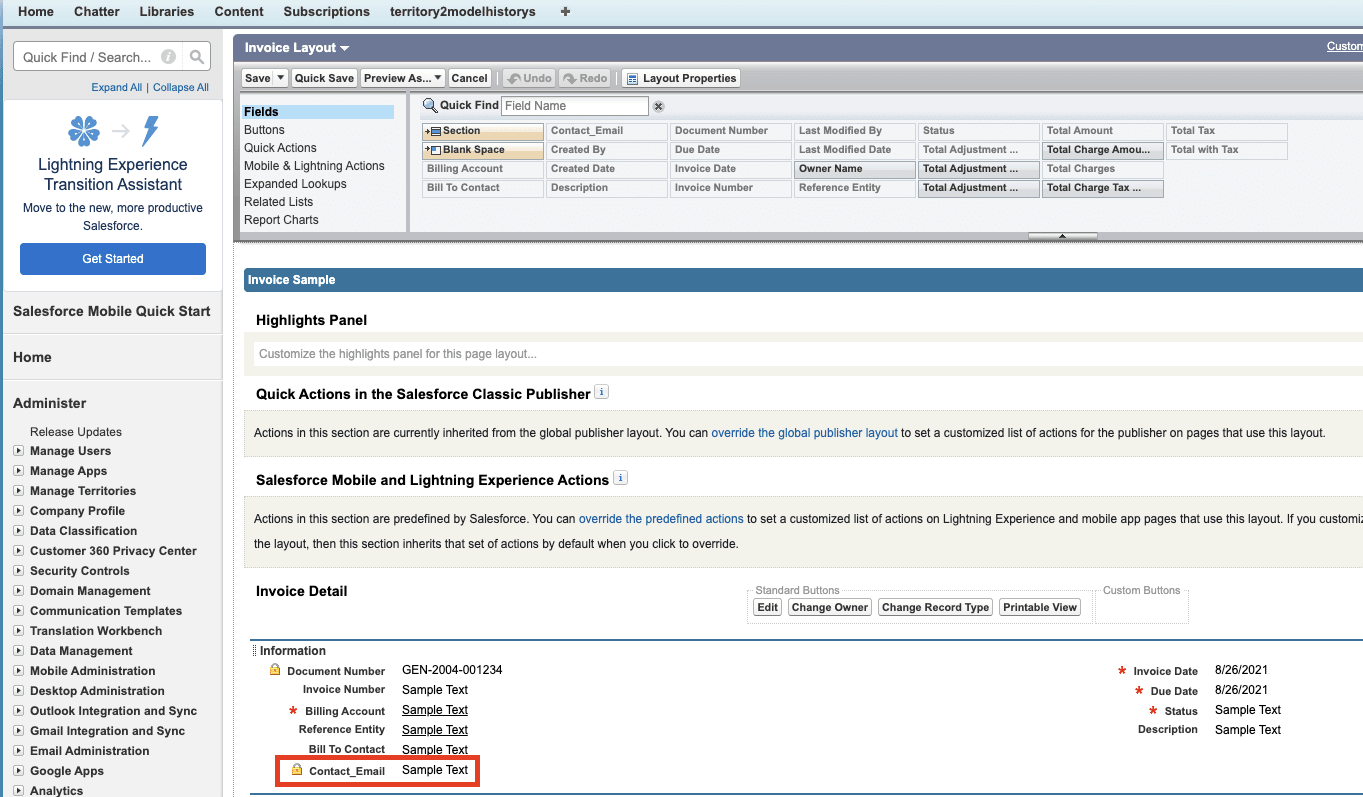The image size is (1363, 797).
Task: Click the Save button
Action: pyautogui.click(x=258, y=78)
